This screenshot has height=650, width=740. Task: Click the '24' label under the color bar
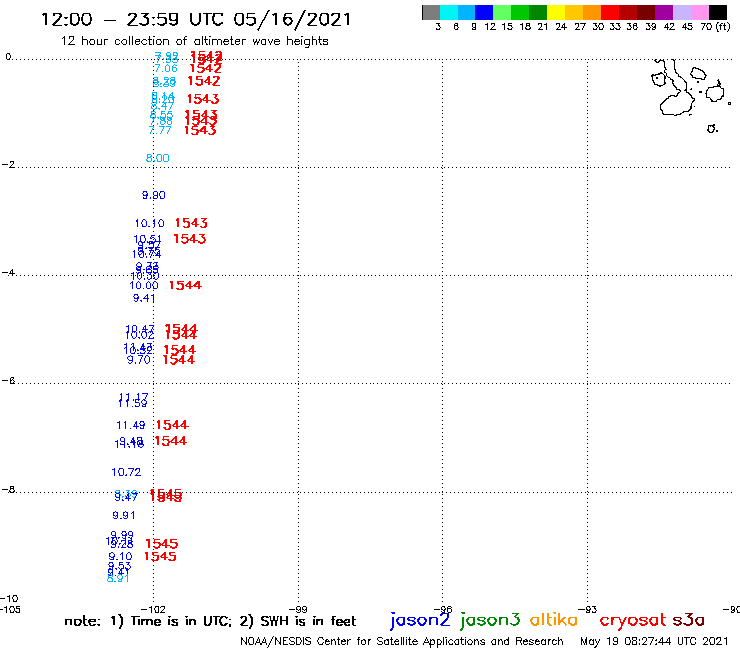pos(561,27)
